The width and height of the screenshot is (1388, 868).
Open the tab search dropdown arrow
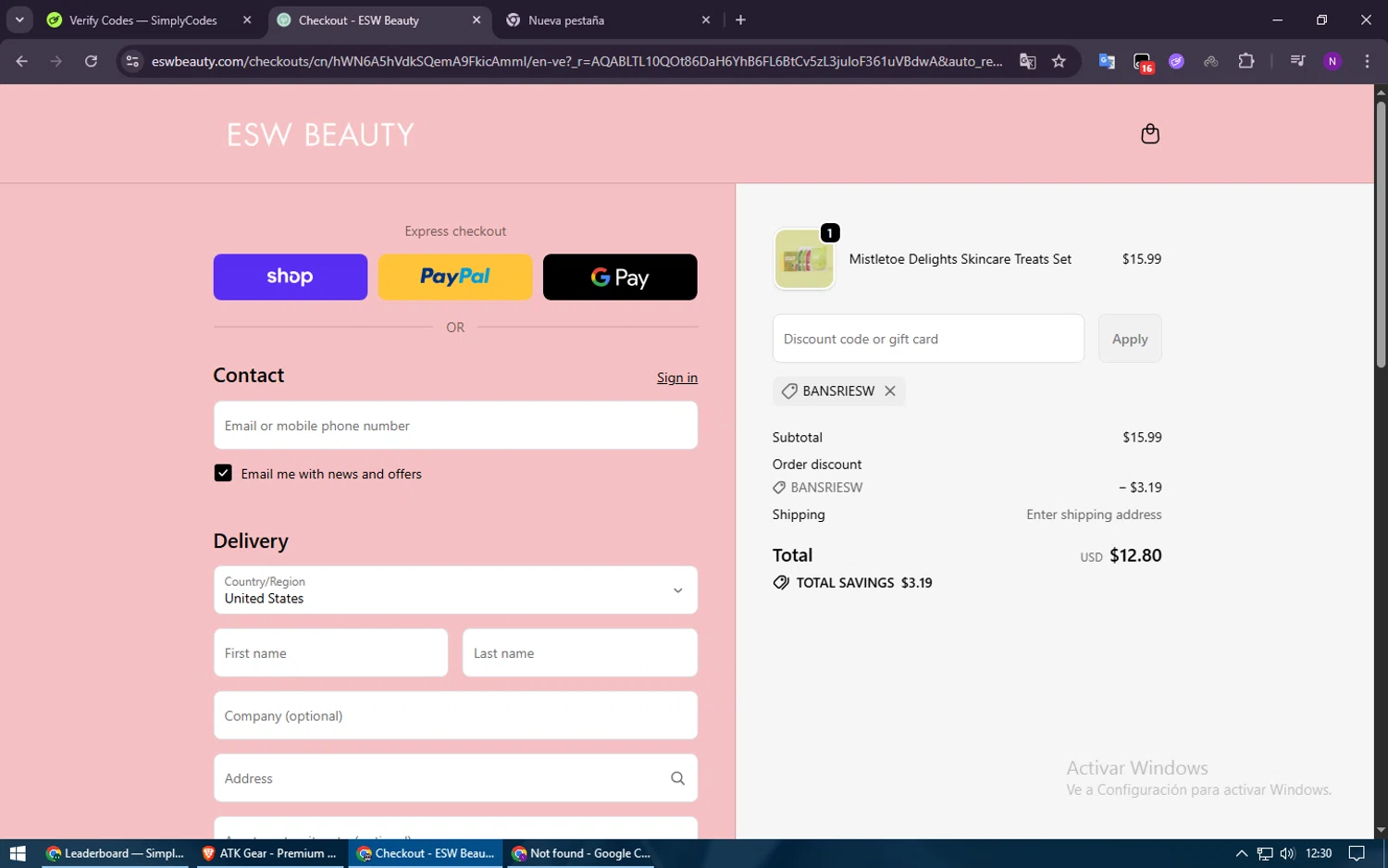19,19
